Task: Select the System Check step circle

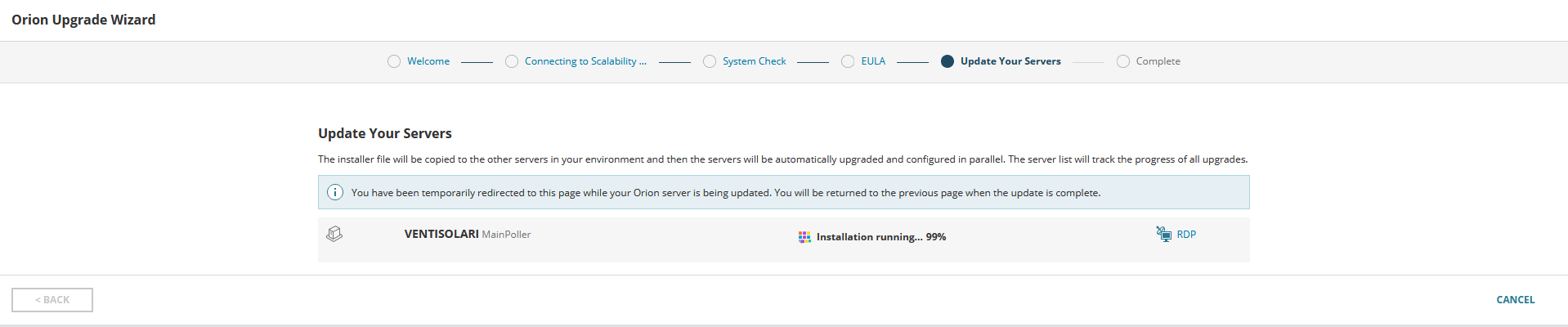Action: [x=710, y=61]
